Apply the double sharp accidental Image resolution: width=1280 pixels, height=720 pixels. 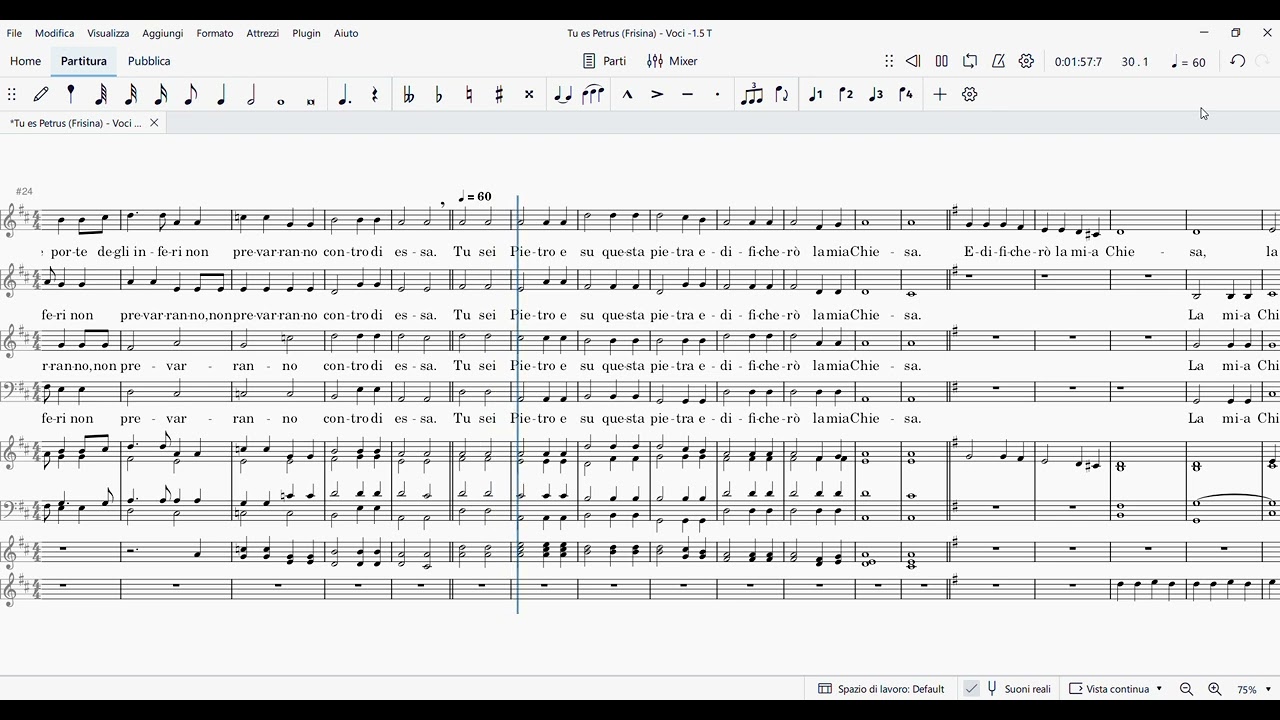pos(529,94)
